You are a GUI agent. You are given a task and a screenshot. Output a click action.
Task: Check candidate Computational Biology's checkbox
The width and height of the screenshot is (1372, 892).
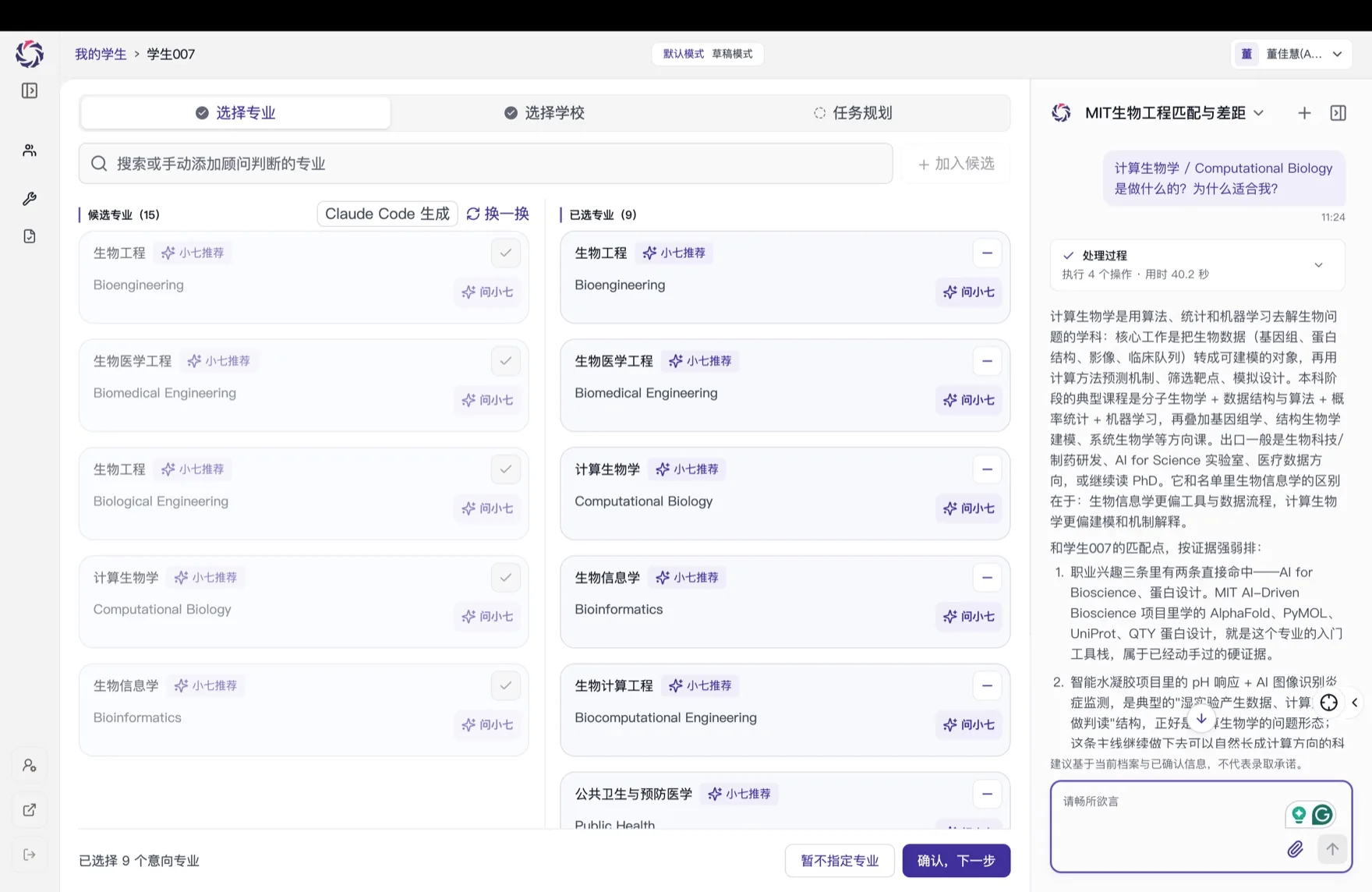pyautogui.click(x=506, y=578)
